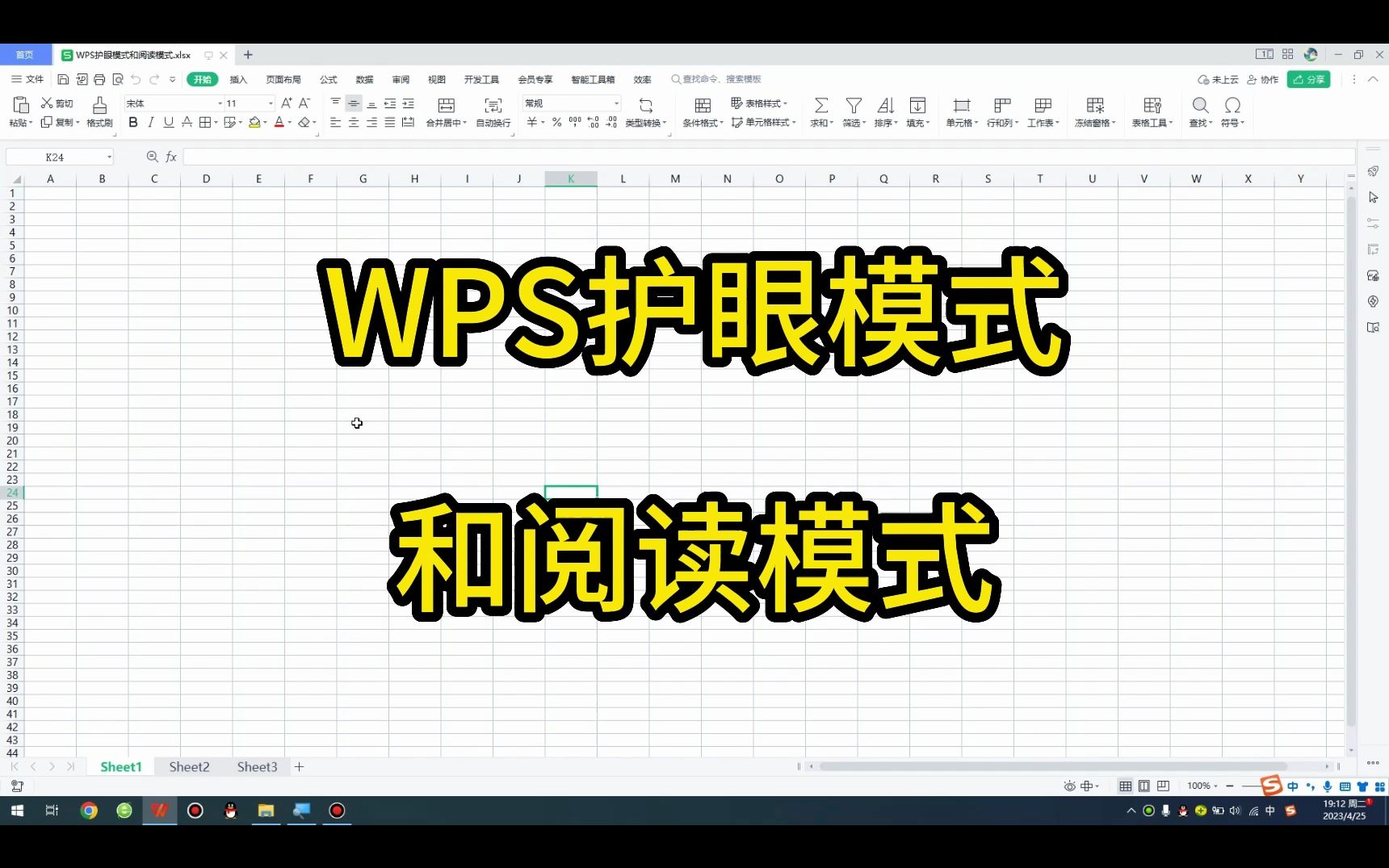The width and height of the screenshot is (1389, 868).
Task: Click the green 分享 share button
Action: point(1308,79)
